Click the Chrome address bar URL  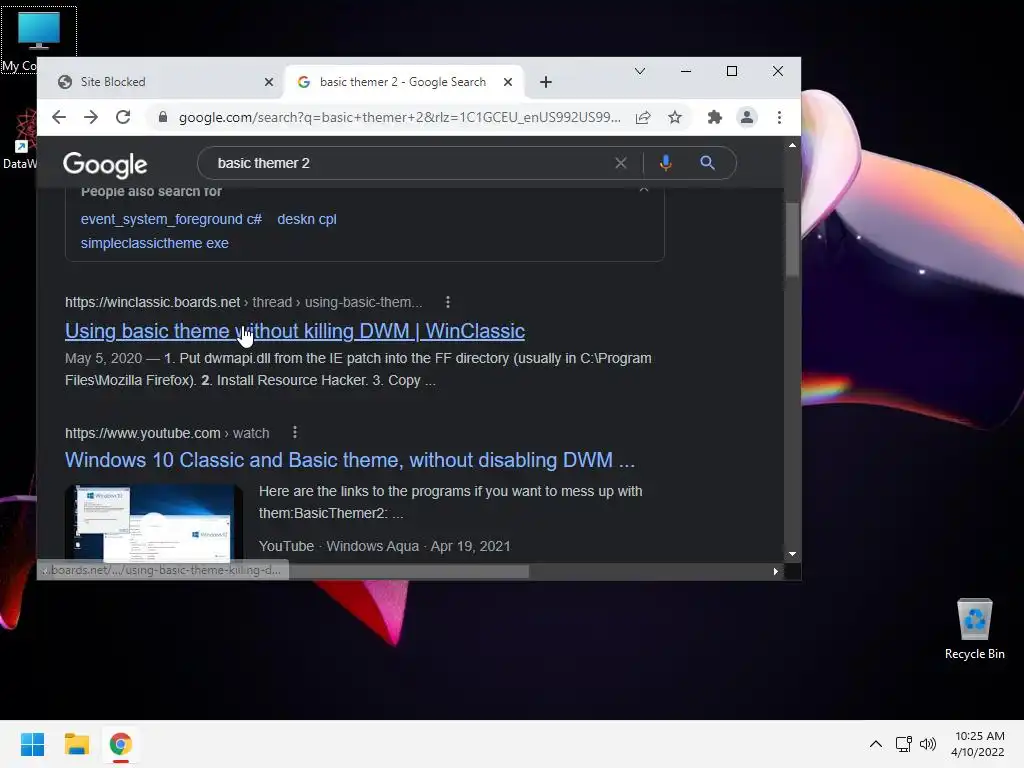pyautogui.click(x=400, y=118)
